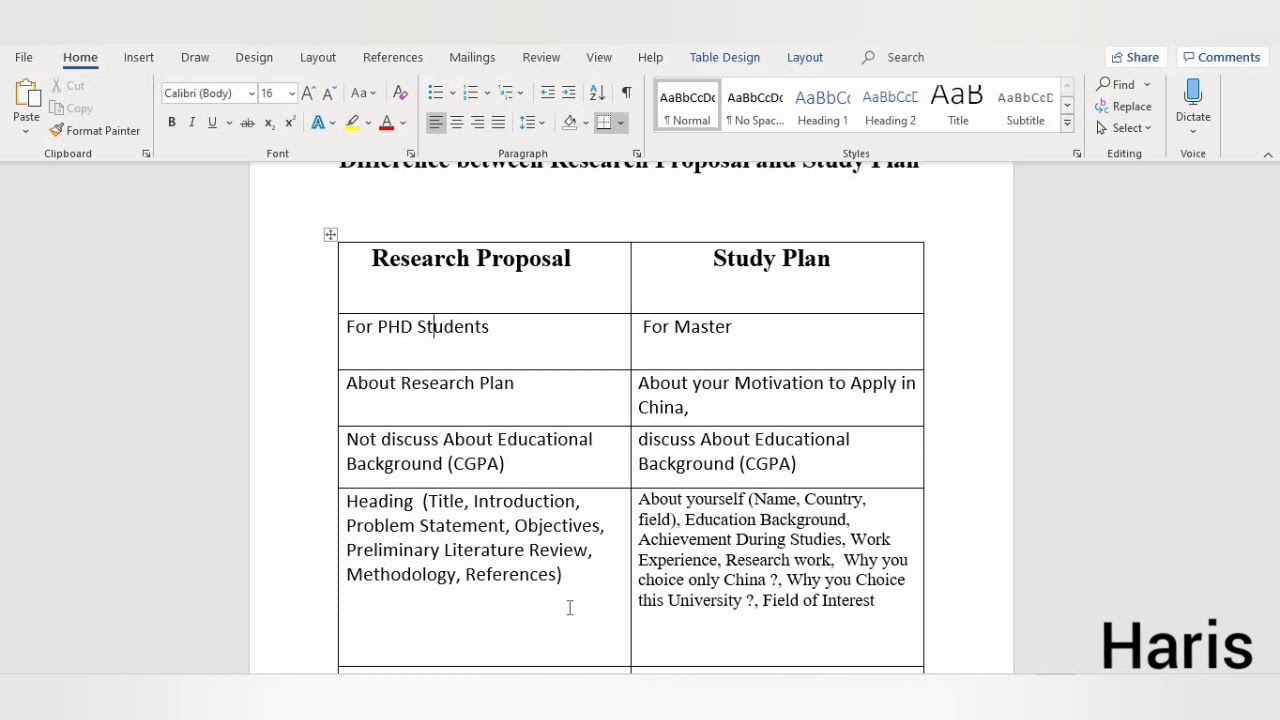
Task: Open the Table Design tab
Action: (725, 57)
